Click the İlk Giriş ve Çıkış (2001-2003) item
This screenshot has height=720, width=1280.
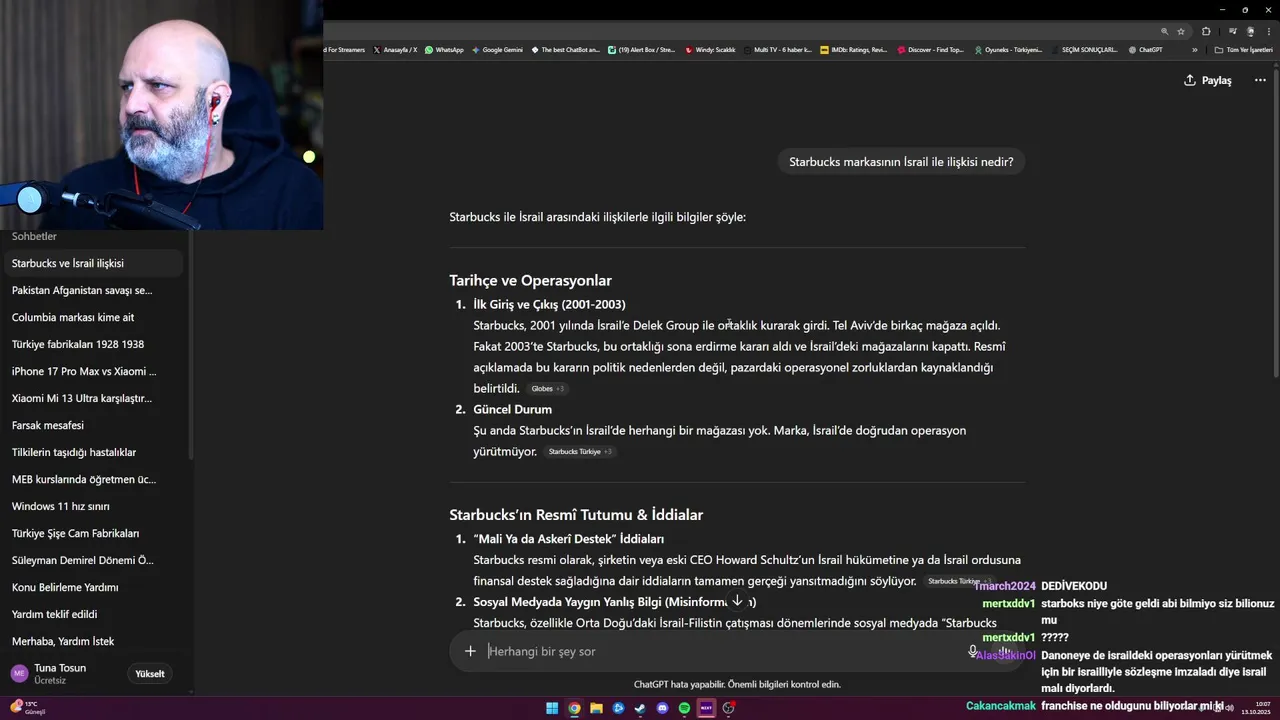click(x=549, y=304)
